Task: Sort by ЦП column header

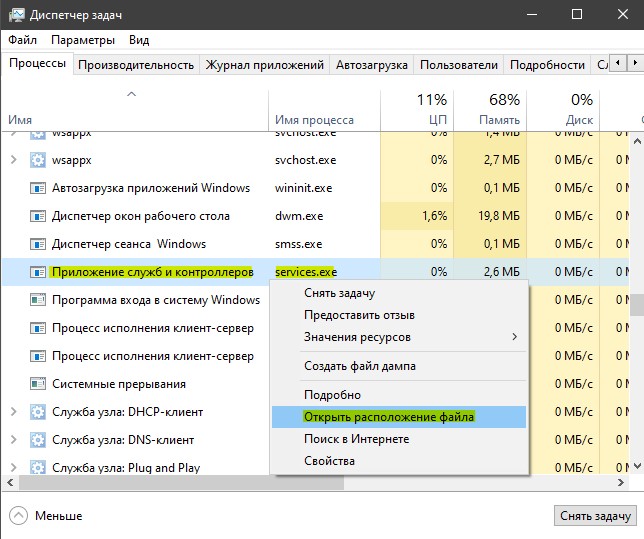Action: [x=417, y=110]
